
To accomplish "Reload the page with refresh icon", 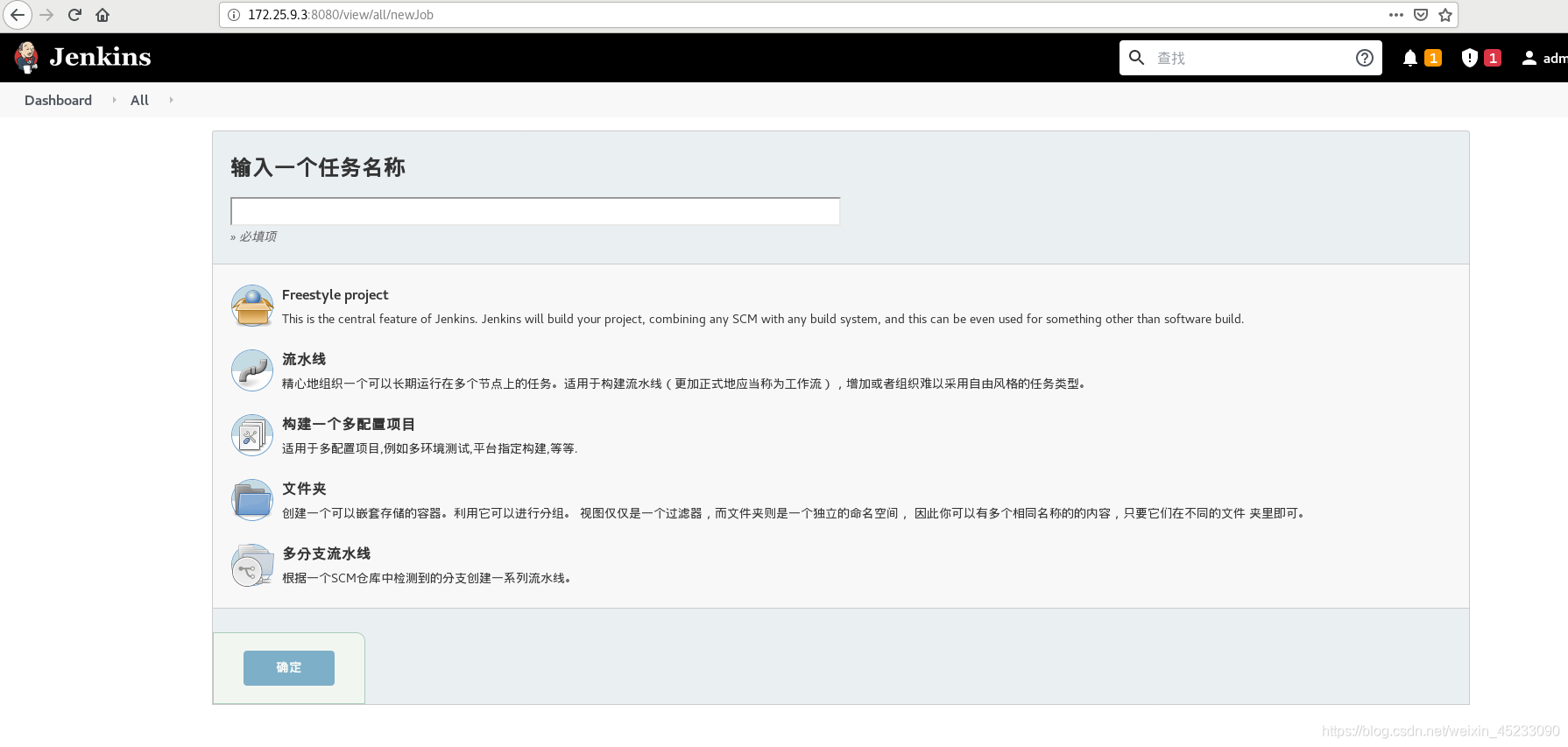I will [74, 15].
